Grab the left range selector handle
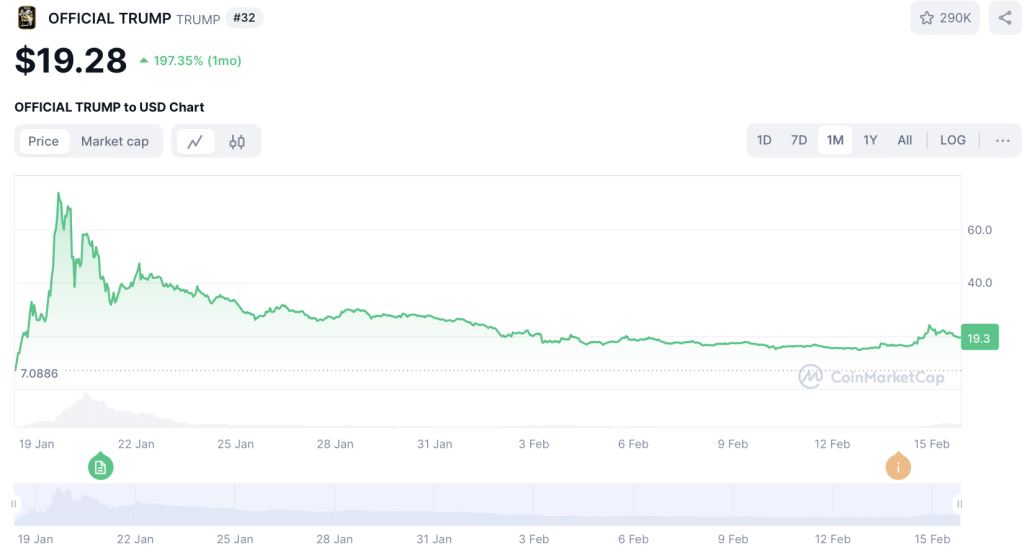Screen dimensions: 1024x555 (x=14, y=504)
